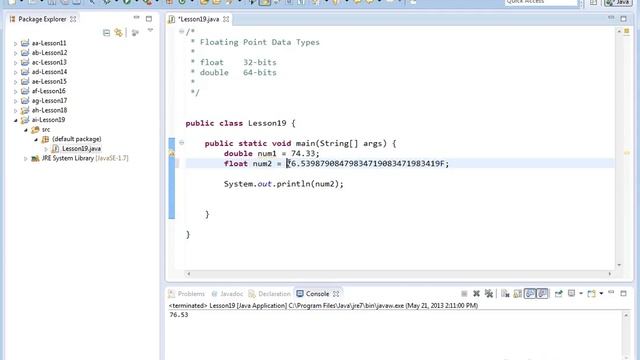Image resolution: width=640 pixels, height=360 pixels.
Task: Click the float num2 value in code
Action: point(367,164)
